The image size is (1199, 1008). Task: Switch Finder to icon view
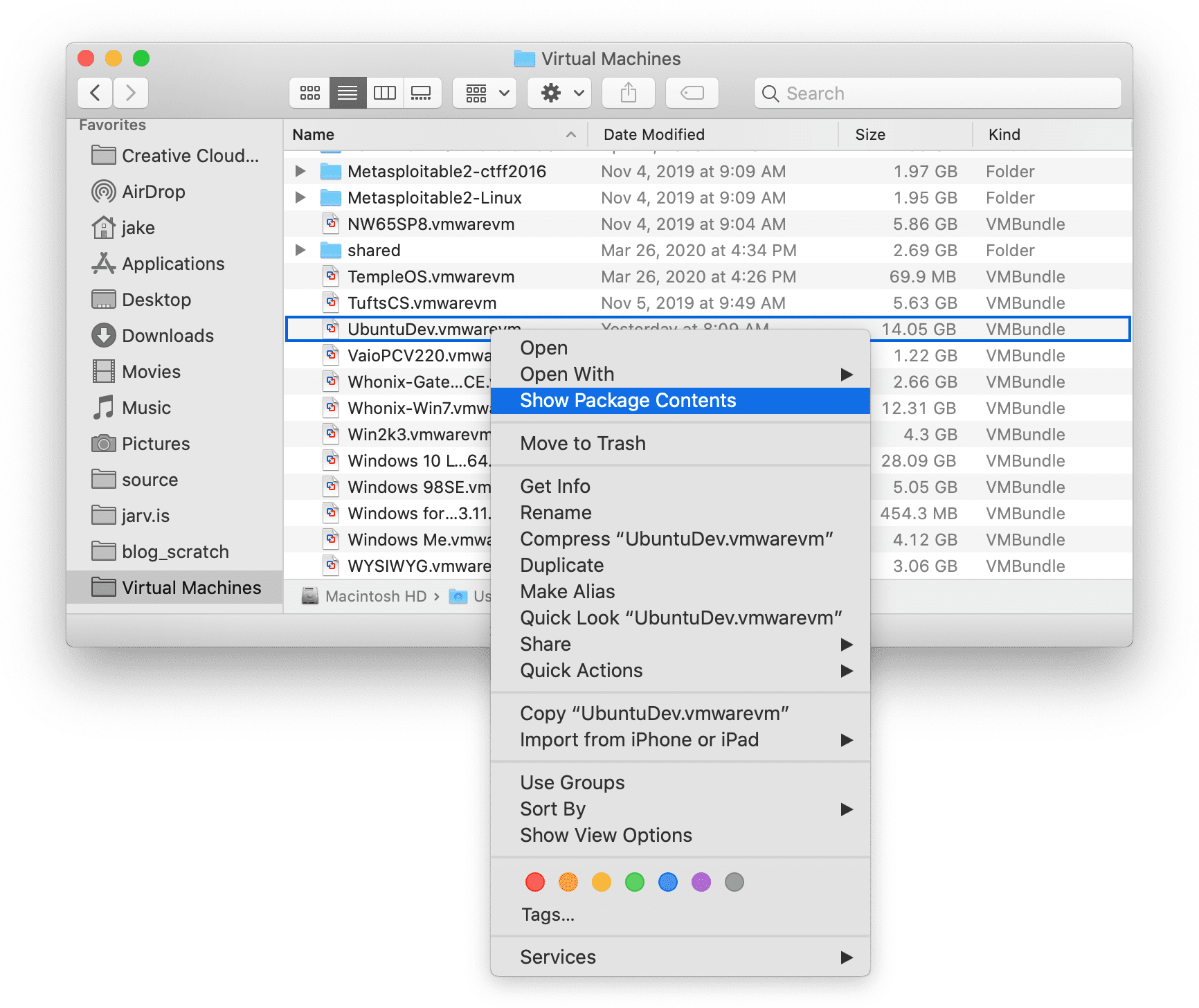(x=309, y=93)
